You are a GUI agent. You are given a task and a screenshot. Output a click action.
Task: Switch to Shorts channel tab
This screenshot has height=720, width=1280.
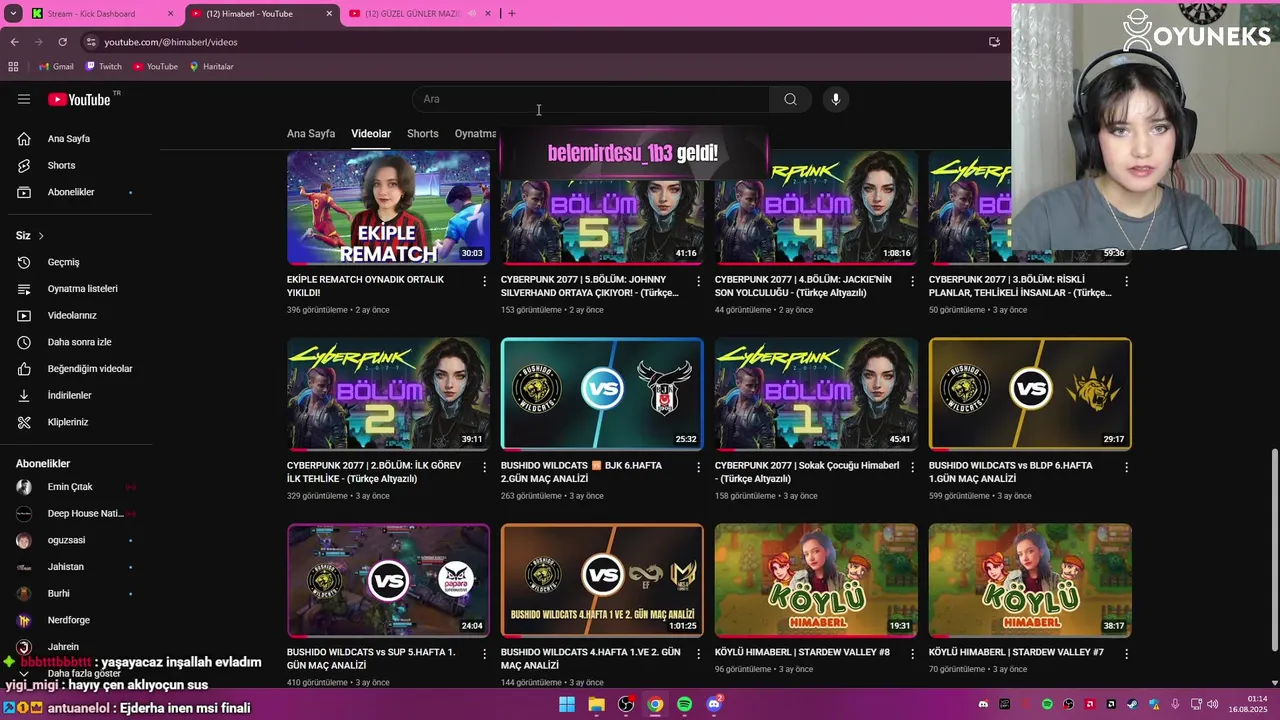[x=423, y=134]
